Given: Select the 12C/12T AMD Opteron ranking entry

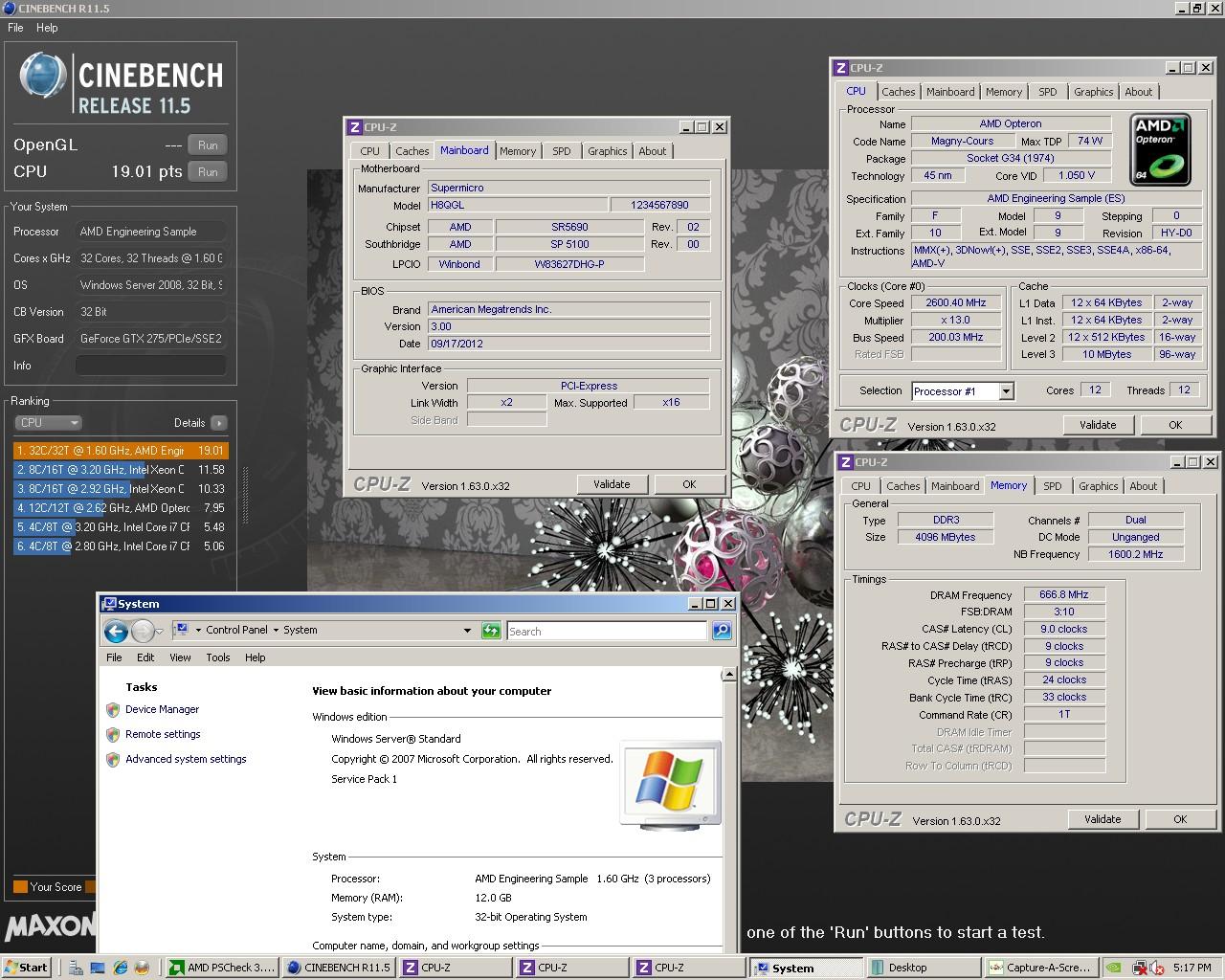Looking at the screenshot, I should click(121, 508).
